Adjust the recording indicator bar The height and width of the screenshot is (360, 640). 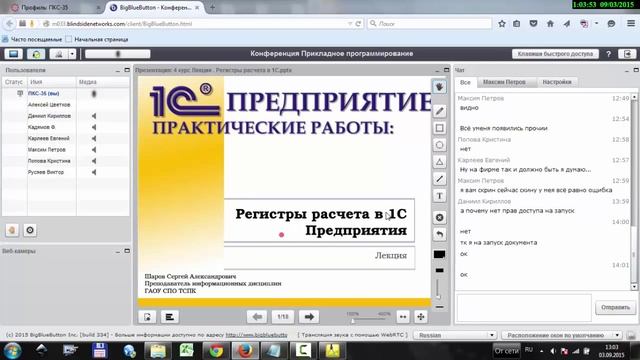[x=118, y=54]
